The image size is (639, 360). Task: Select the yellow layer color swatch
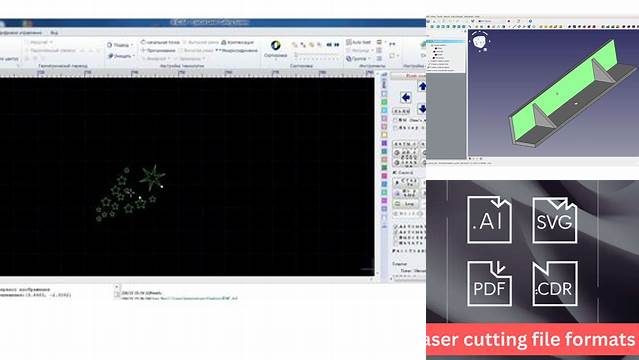click(384, 135)
